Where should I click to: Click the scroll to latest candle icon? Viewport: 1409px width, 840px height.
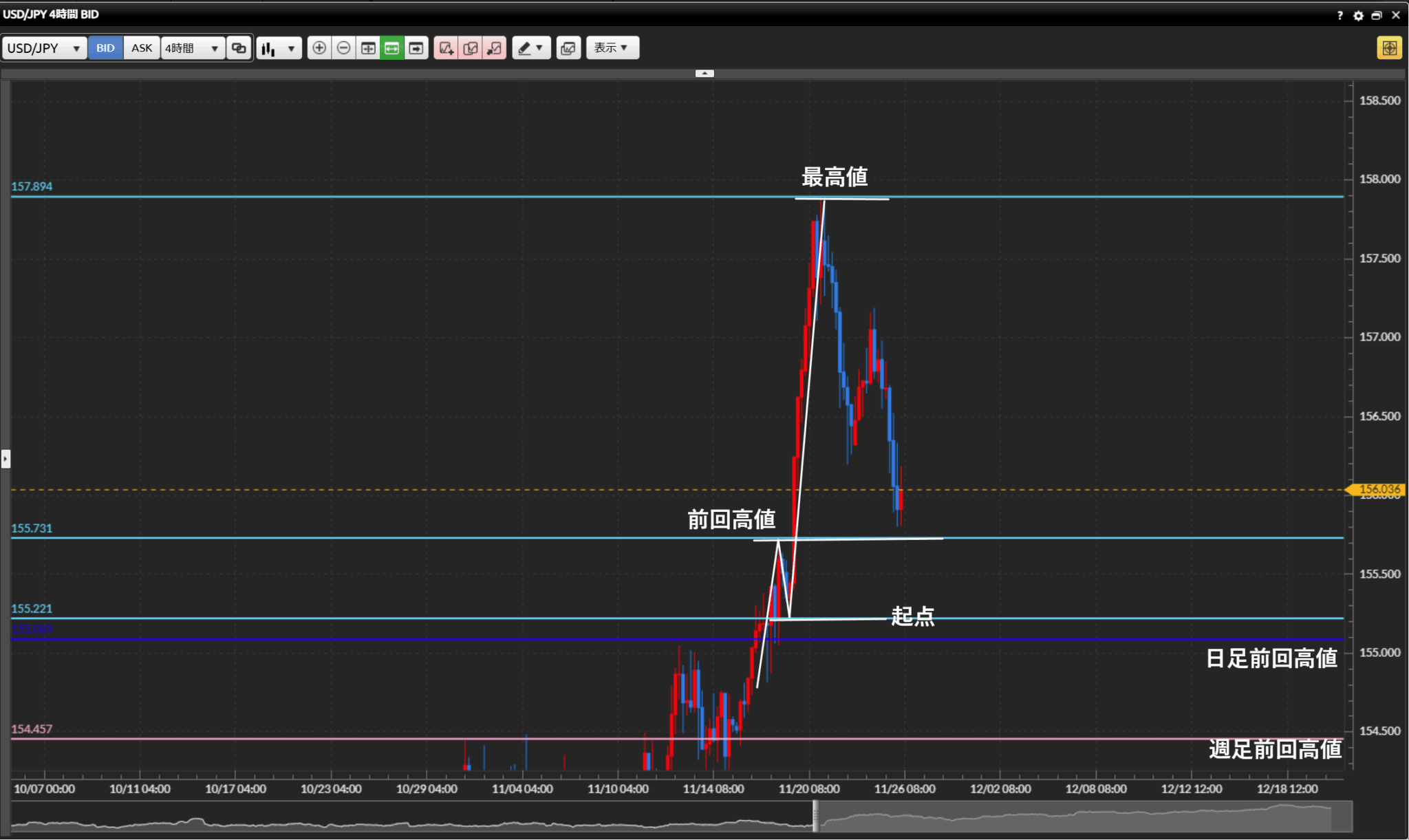(416, 48)
